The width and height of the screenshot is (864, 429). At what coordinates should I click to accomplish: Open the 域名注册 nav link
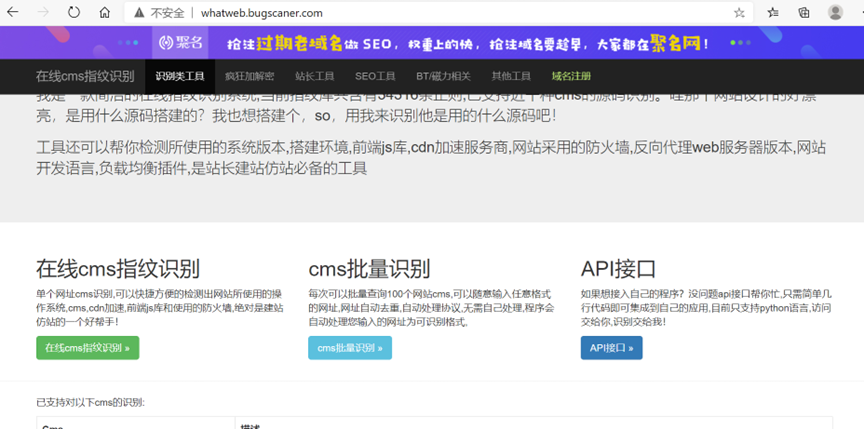click(x=571, y=76)
